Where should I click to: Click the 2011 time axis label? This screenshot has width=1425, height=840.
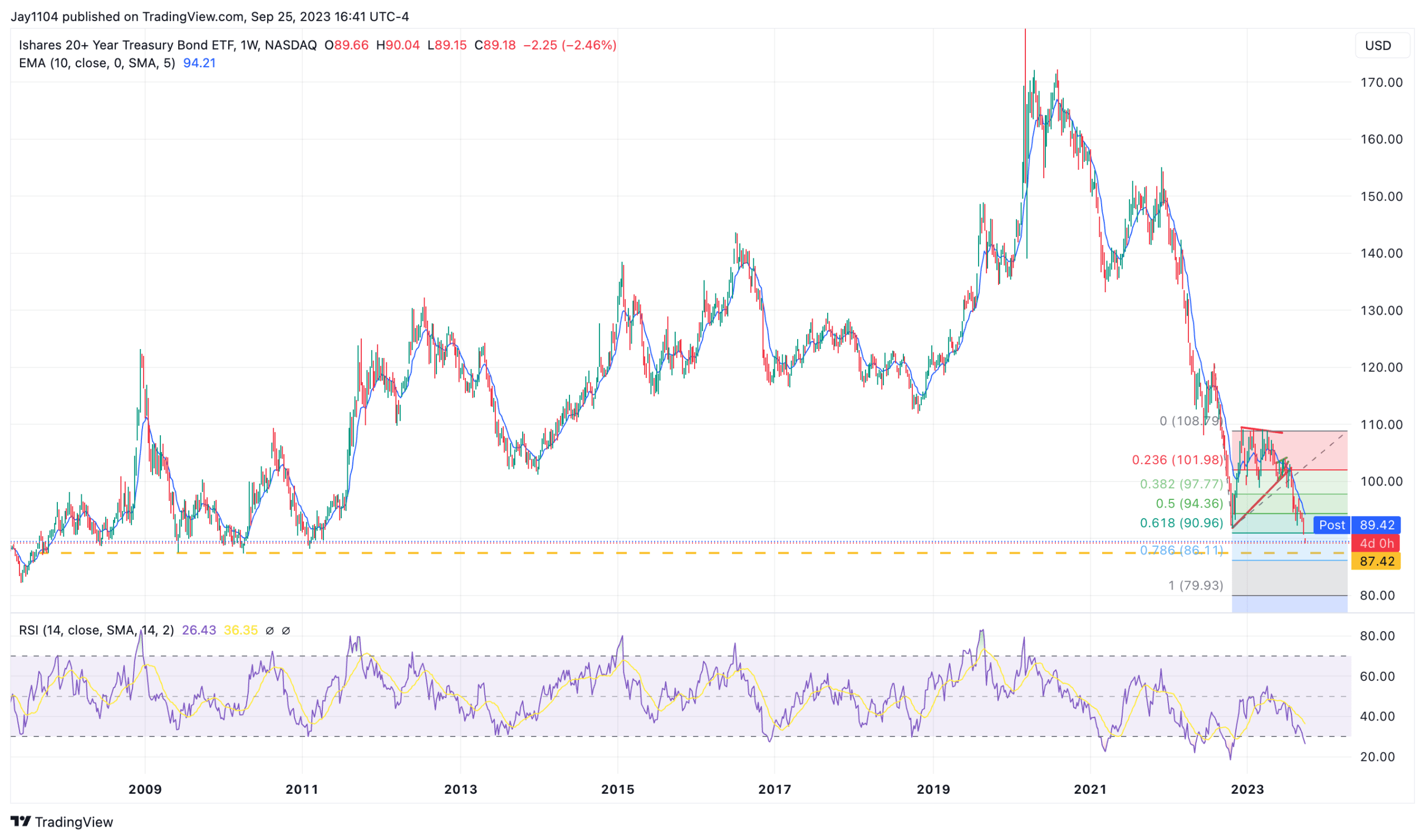(x=302, y=789)
